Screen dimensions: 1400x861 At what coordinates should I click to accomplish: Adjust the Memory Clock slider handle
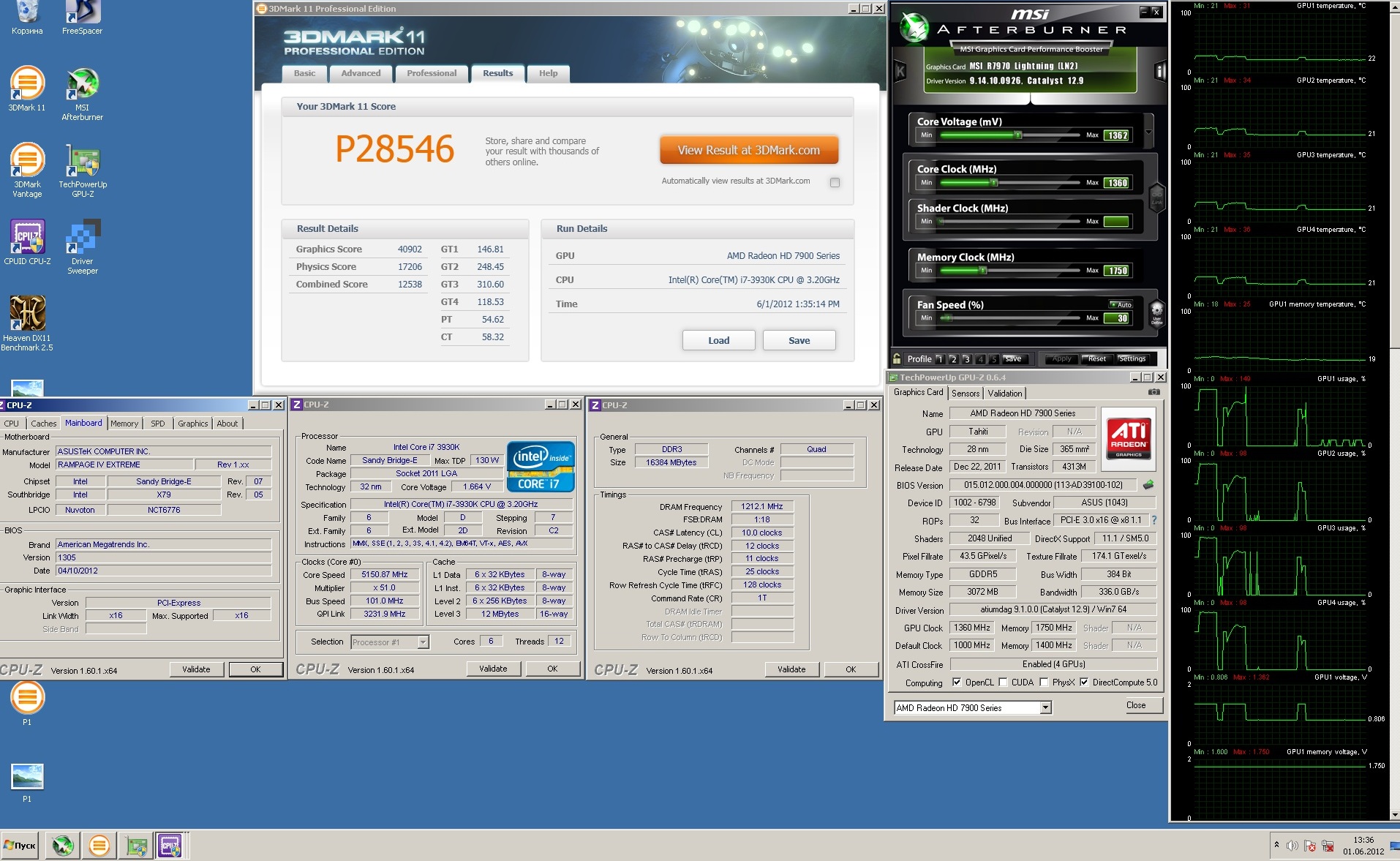(983, 271)
